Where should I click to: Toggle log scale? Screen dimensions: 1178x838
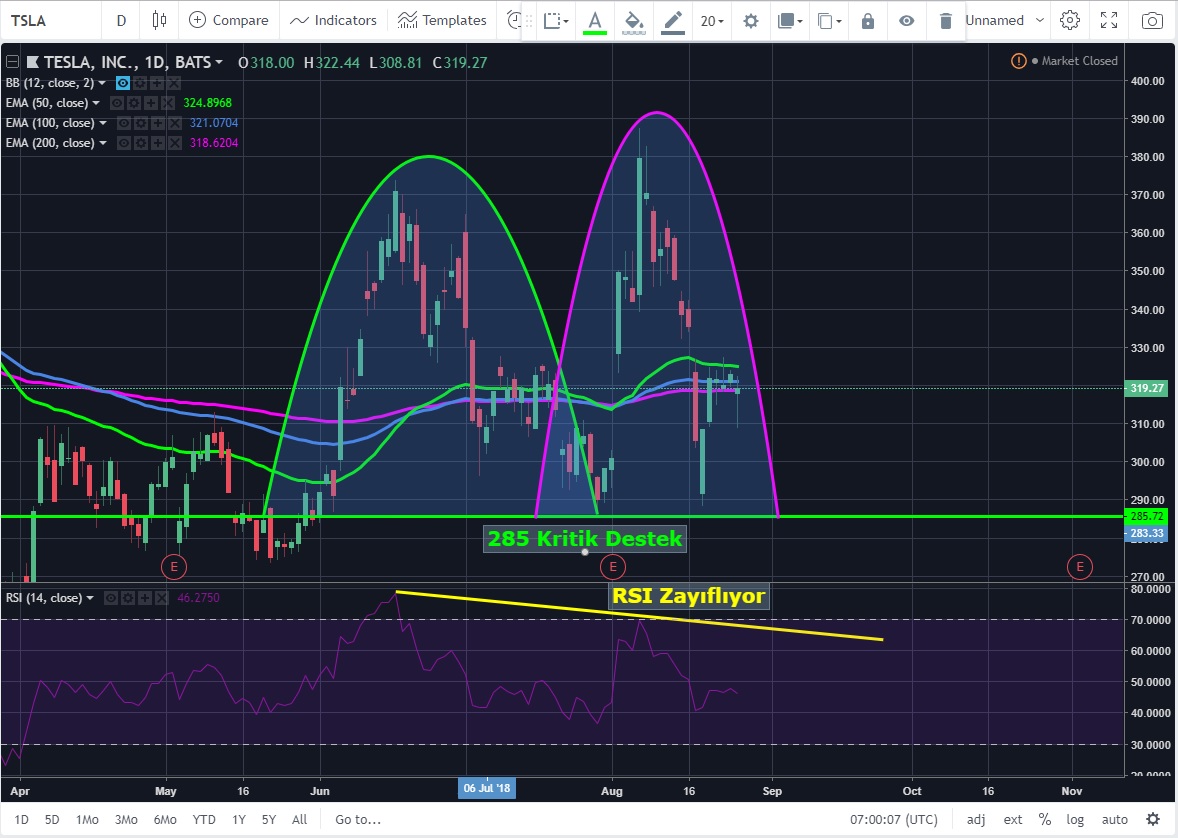tap(1075, 819)
